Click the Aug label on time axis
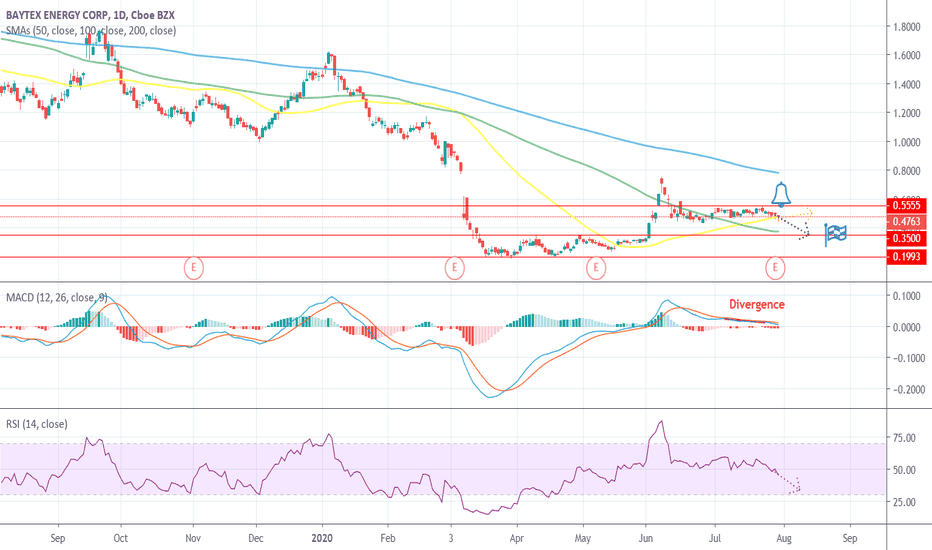932x550 pixels. coord(784,538)
